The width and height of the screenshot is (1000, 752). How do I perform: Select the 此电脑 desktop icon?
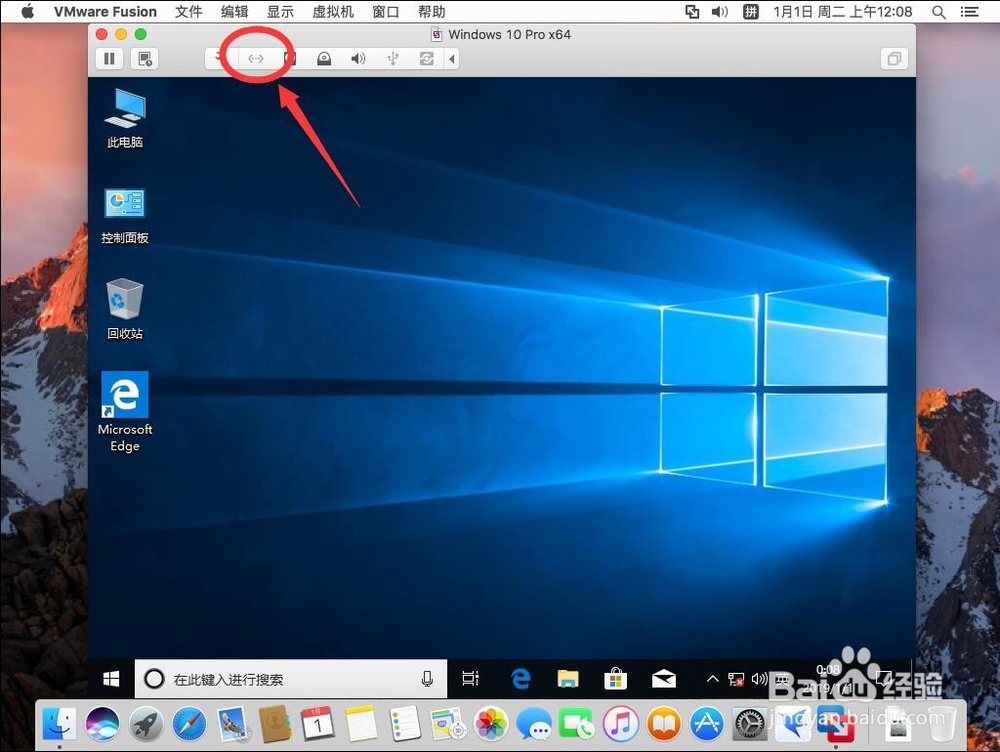click(125, 118)
